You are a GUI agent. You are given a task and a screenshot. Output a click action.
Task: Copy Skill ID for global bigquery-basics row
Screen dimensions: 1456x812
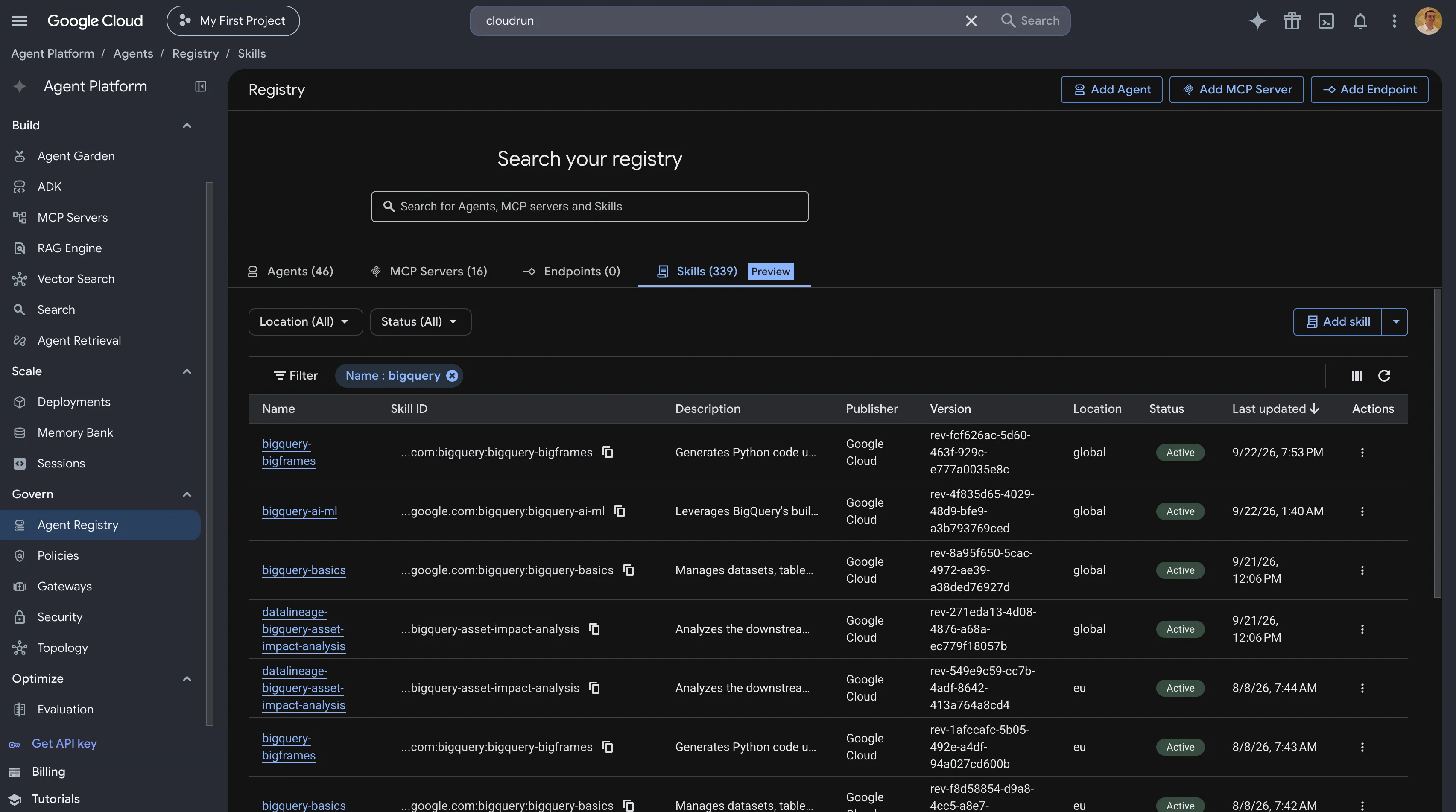(629, 570)
